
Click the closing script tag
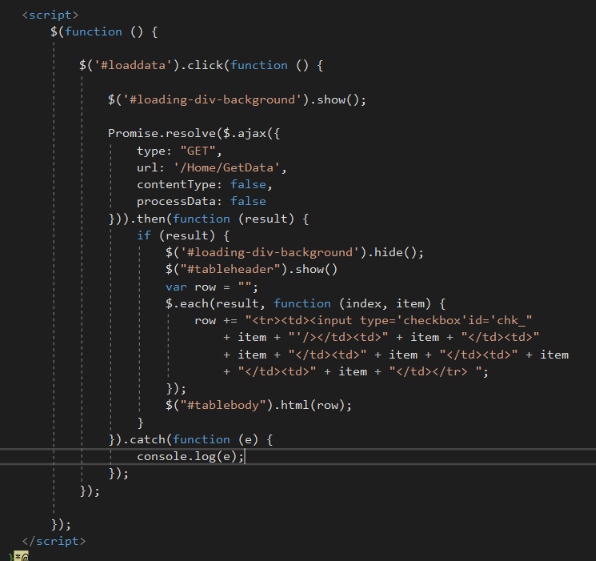point(54,541)
